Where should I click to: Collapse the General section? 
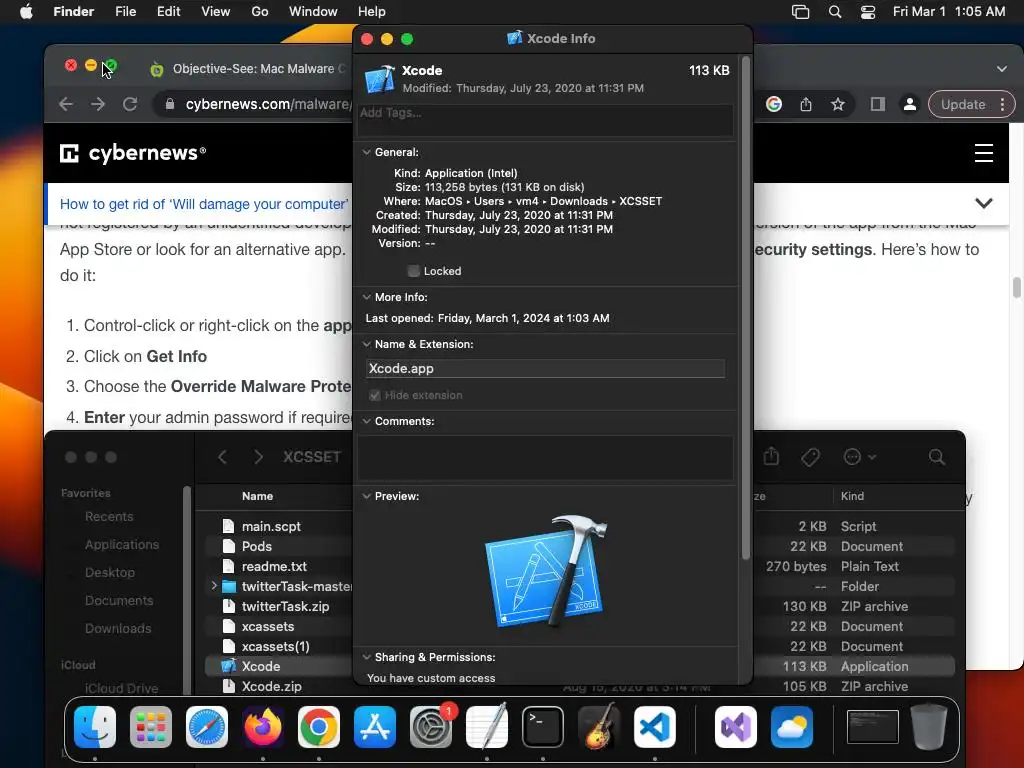click(x=366, y=152)
